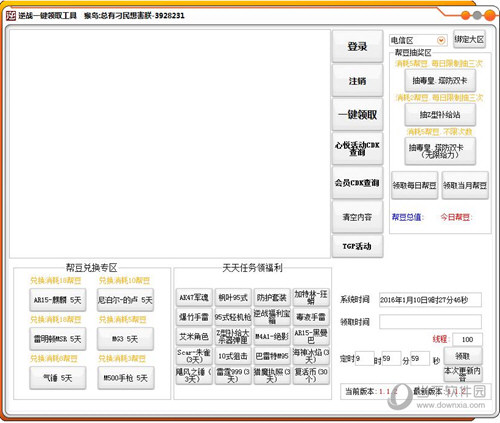This screenshot has width=500, height=423.
Task: Click the app logo icon in title bar
Action: click(11, 15)
